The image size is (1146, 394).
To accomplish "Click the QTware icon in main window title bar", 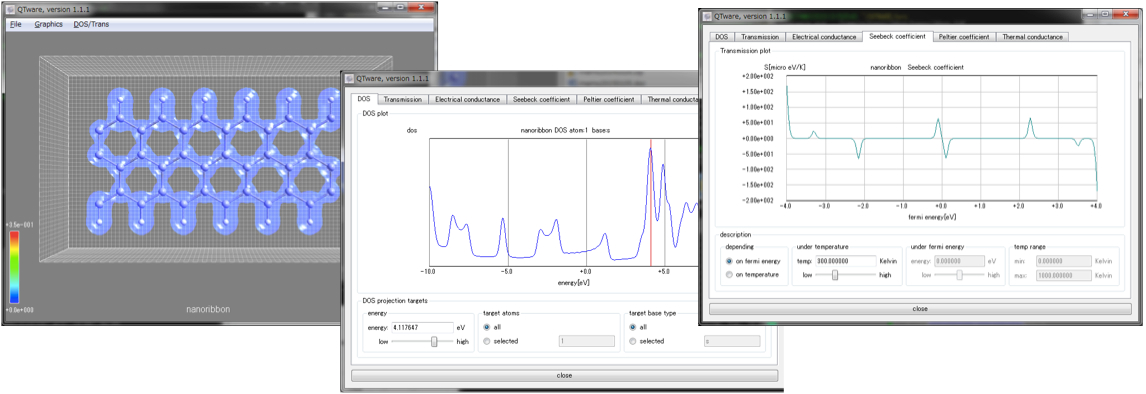I will coord(10,6).
